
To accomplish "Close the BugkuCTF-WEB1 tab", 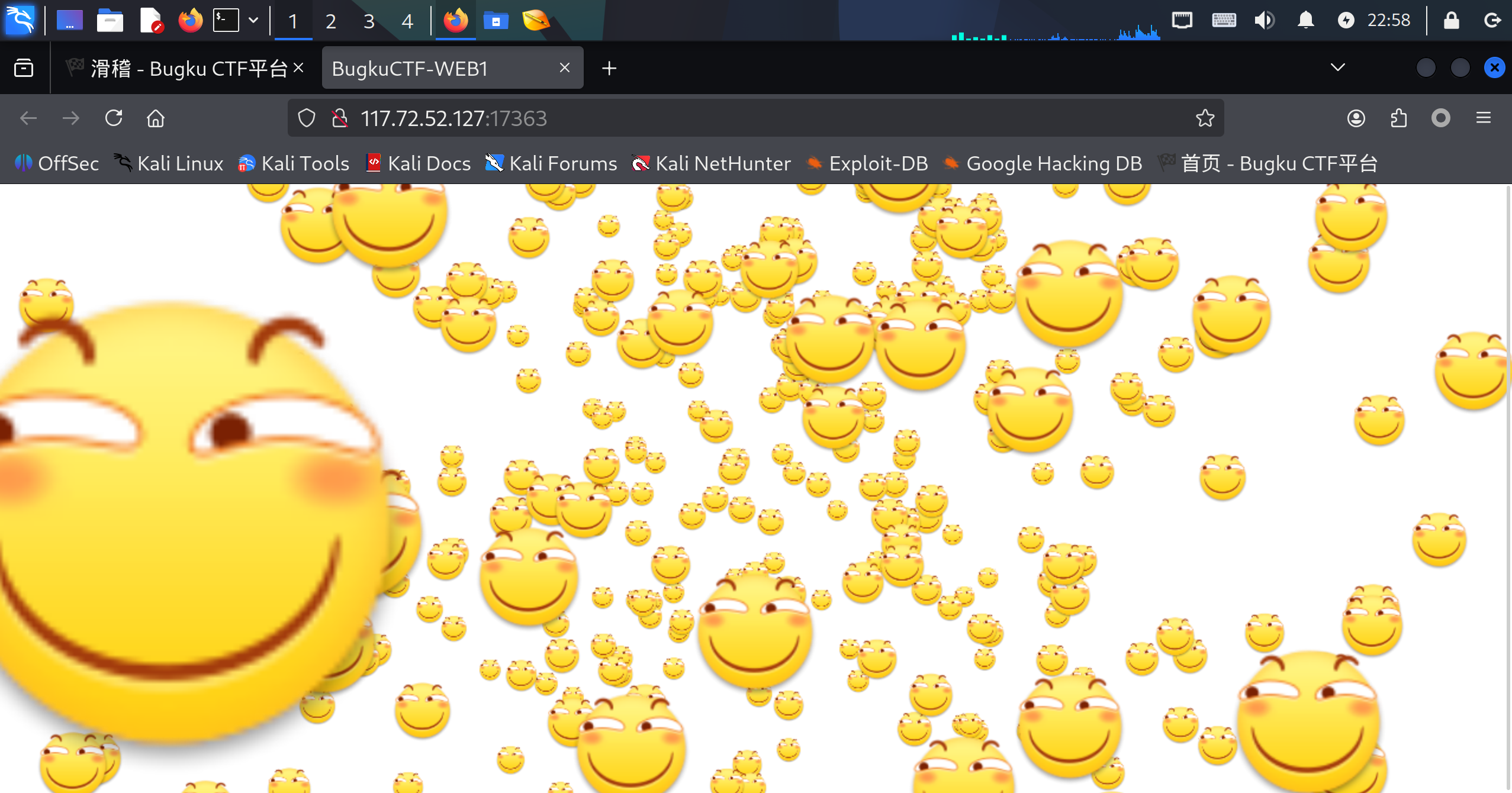I will click(x=565, y=68).
